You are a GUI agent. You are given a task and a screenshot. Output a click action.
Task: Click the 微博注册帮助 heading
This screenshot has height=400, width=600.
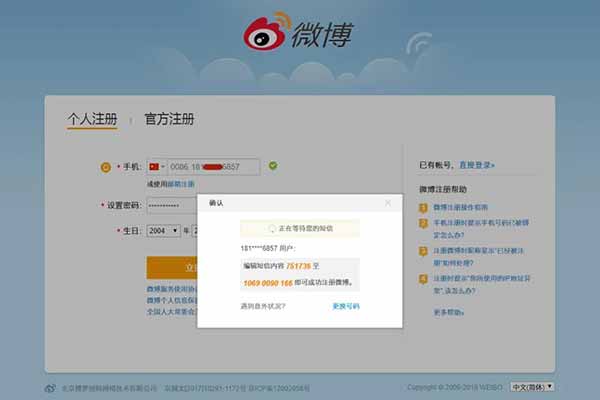[x=443, y=189]
